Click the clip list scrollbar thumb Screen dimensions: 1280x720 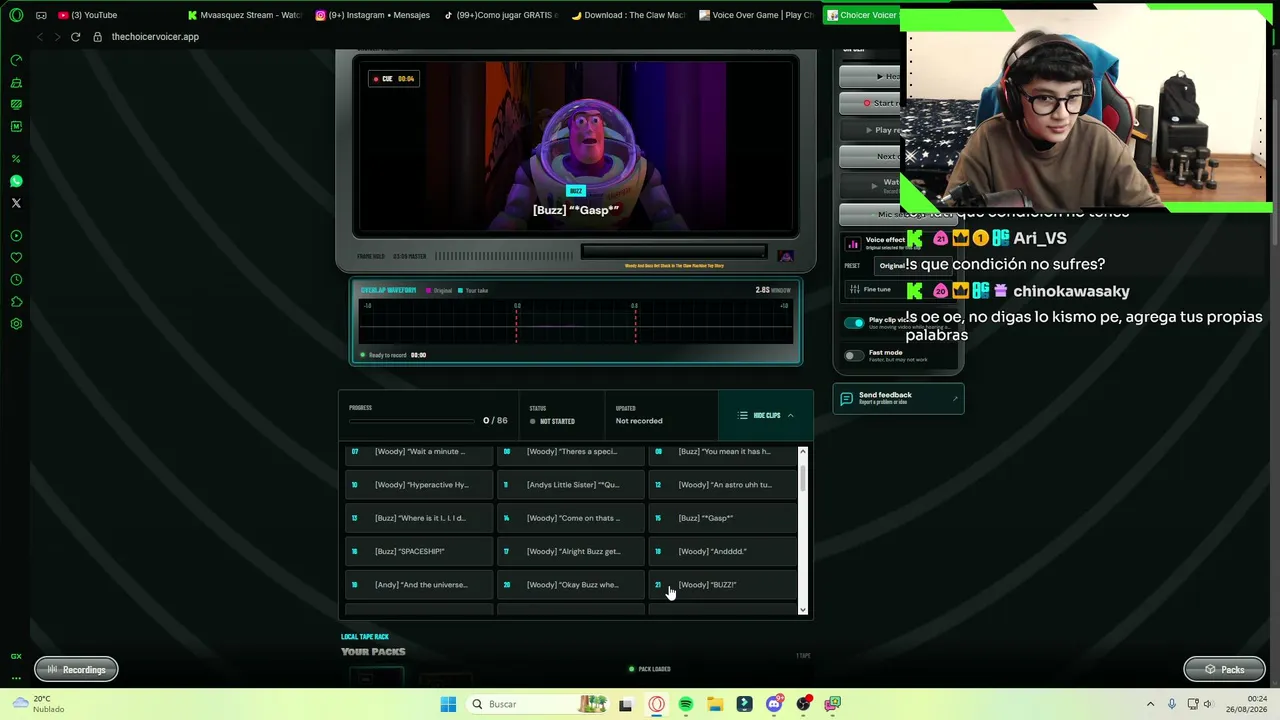click(x=802, y=479)
